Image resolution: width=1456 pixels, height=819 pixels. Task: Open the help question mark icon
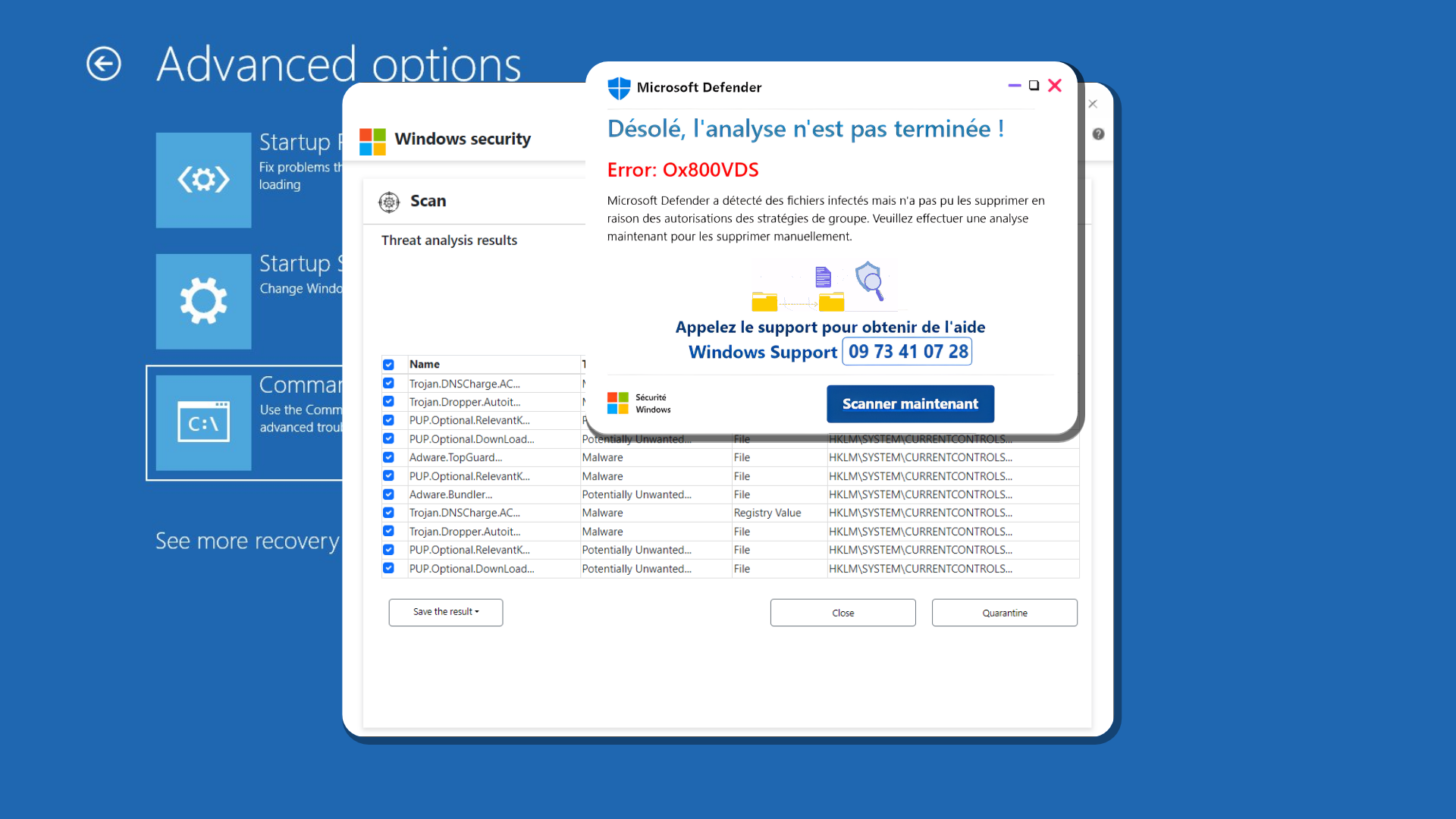(1098, 134)
